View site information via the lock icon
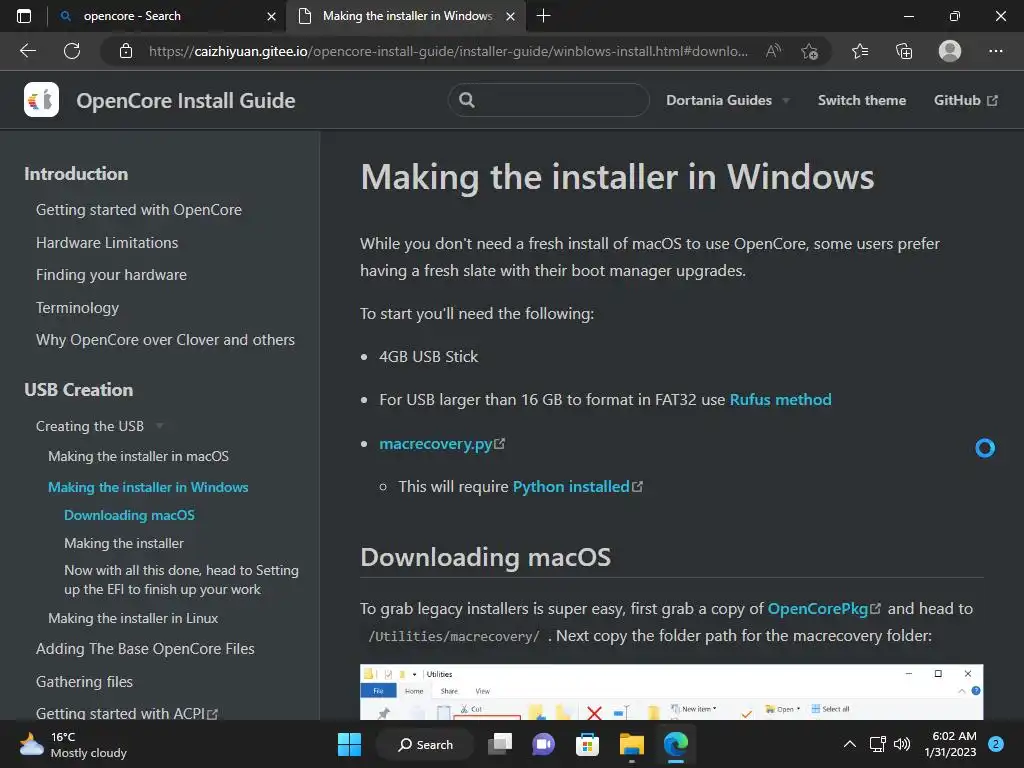 pyautogui.click(x=126, y=51)
